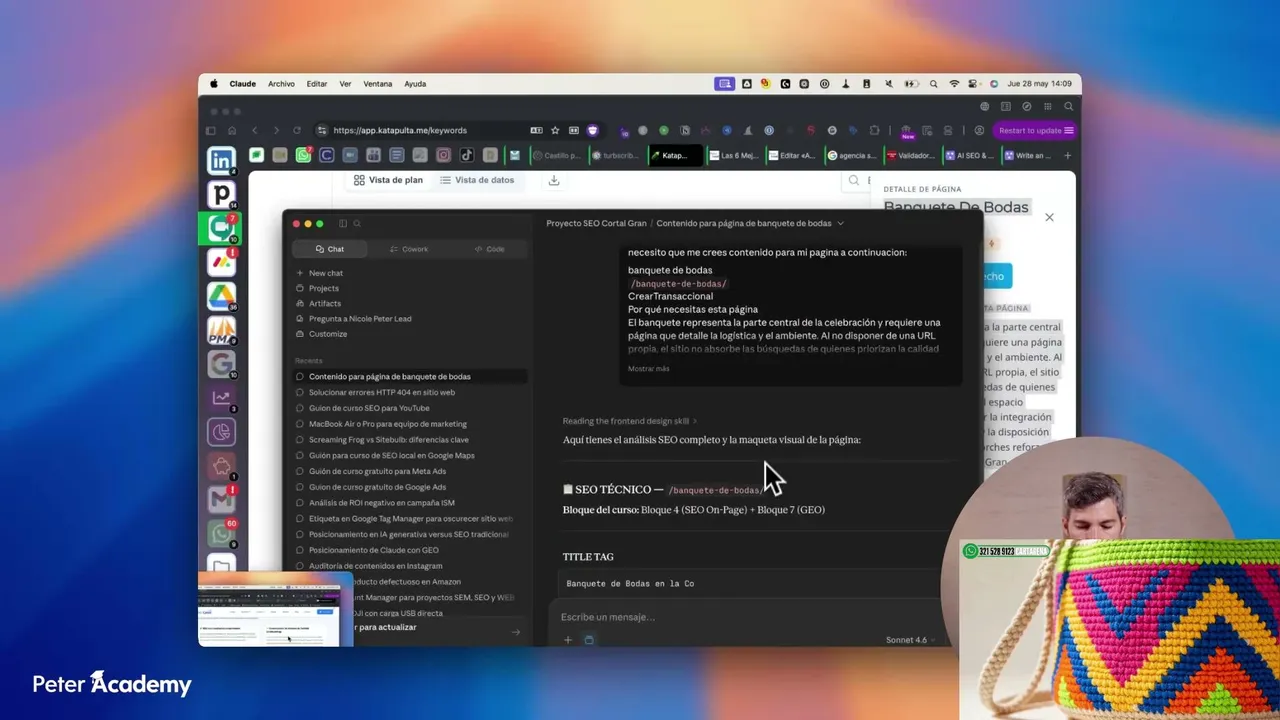Open Projects in Claude sidebar
The width and height of the screenshot is (1280, 720).
click(317, 288)
